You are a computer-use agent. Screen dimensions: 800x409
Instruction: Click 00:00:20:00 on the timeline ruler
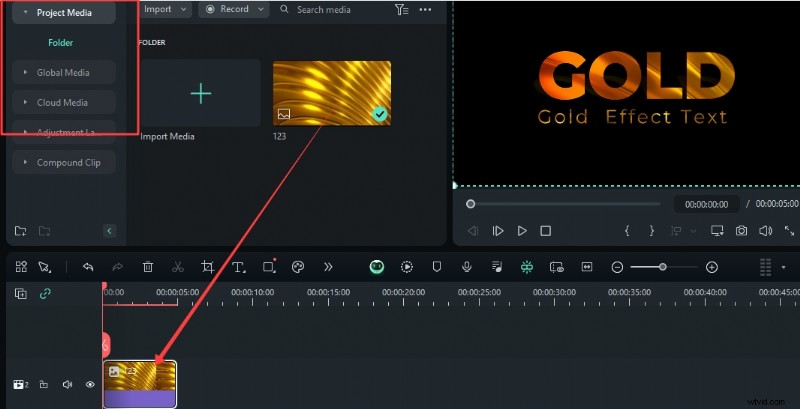point(404,292)
